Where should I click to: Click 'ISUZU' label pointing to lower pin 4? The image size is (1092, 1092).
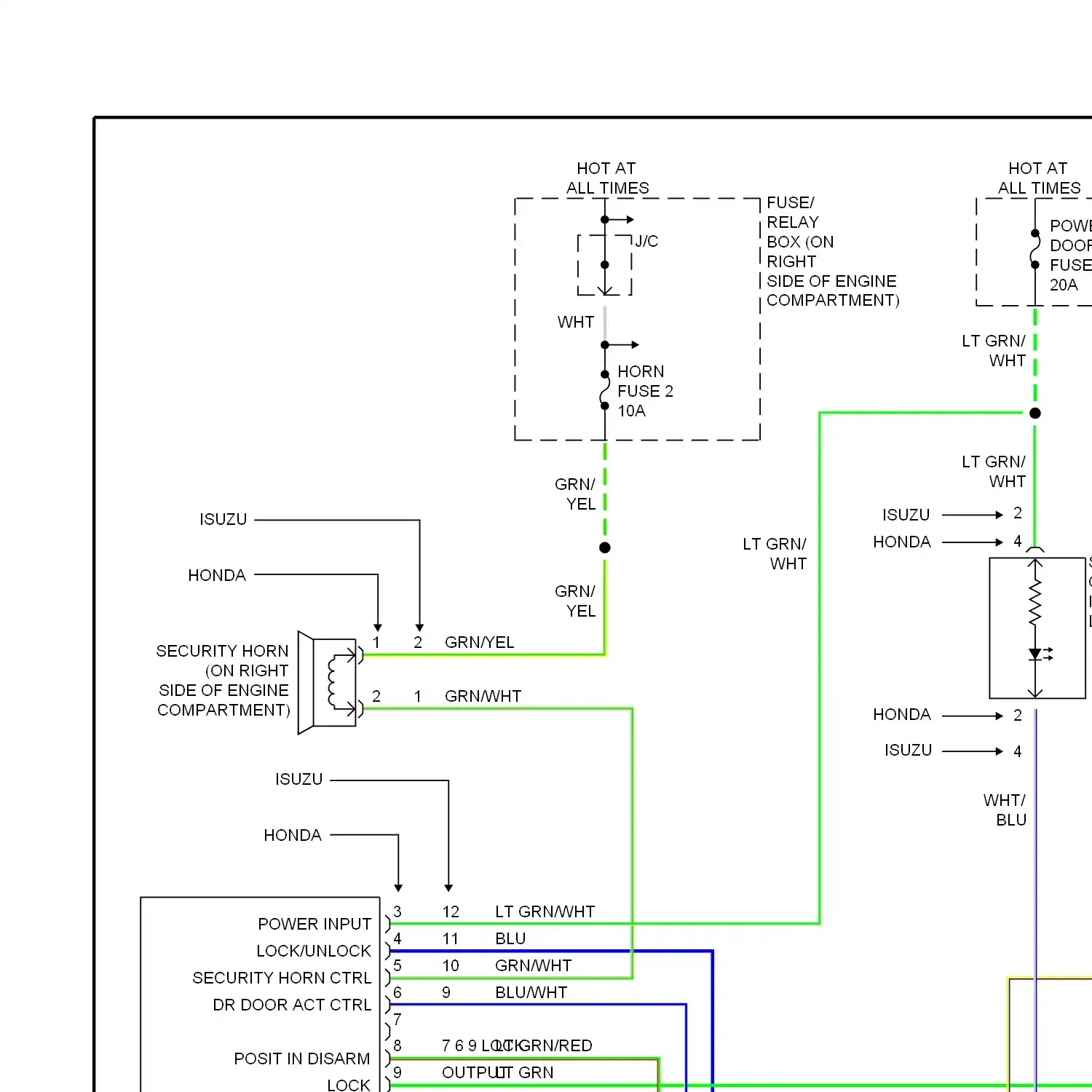coord(908,750)
